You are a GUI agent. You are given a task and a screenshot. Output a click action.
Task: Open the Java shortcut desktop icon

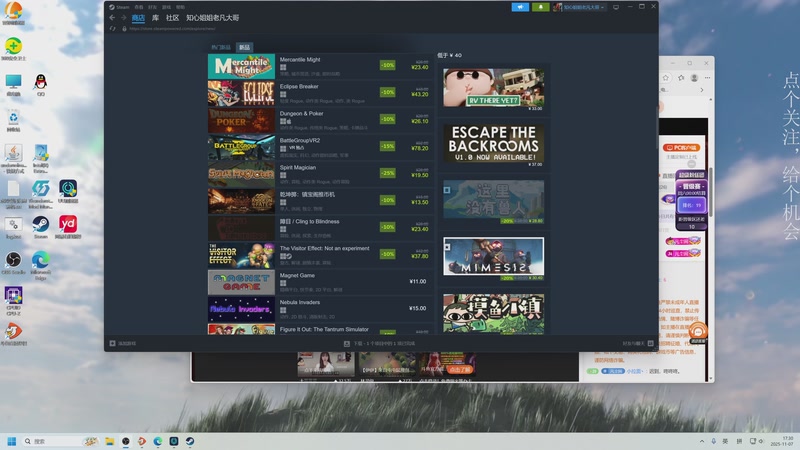click(13, 159)
